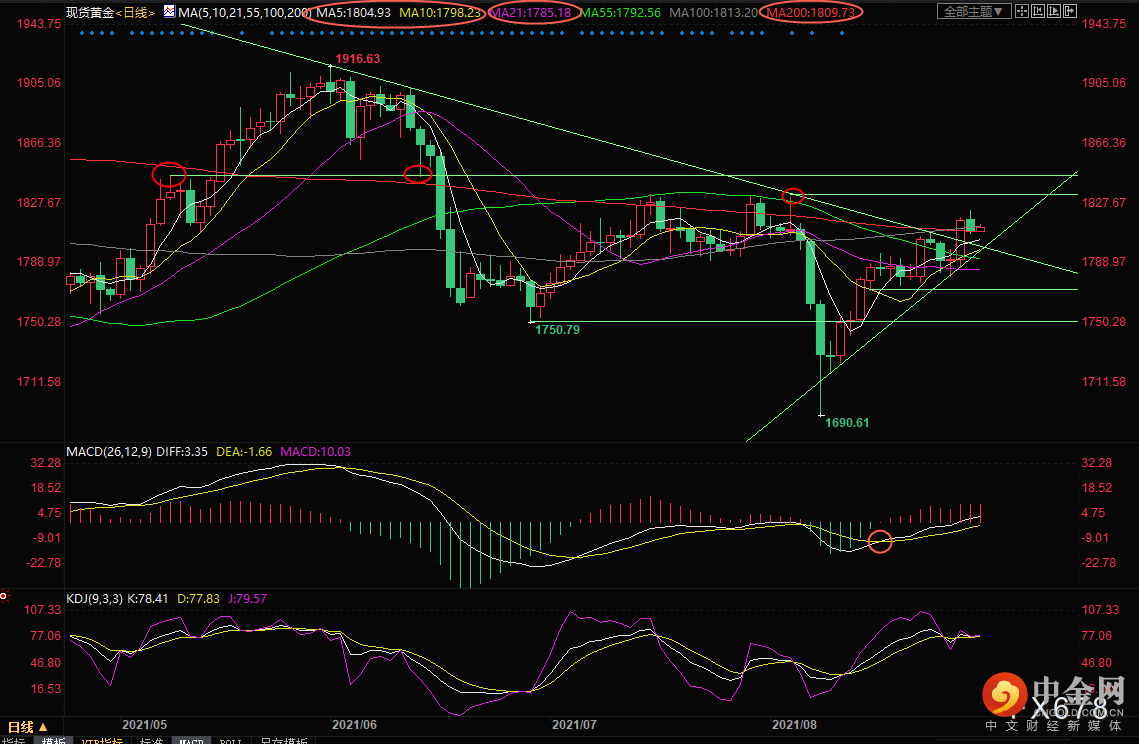Click the crosshair cursor icon in toolbar
The image size is (1139, 744).
pos(1022,11)
